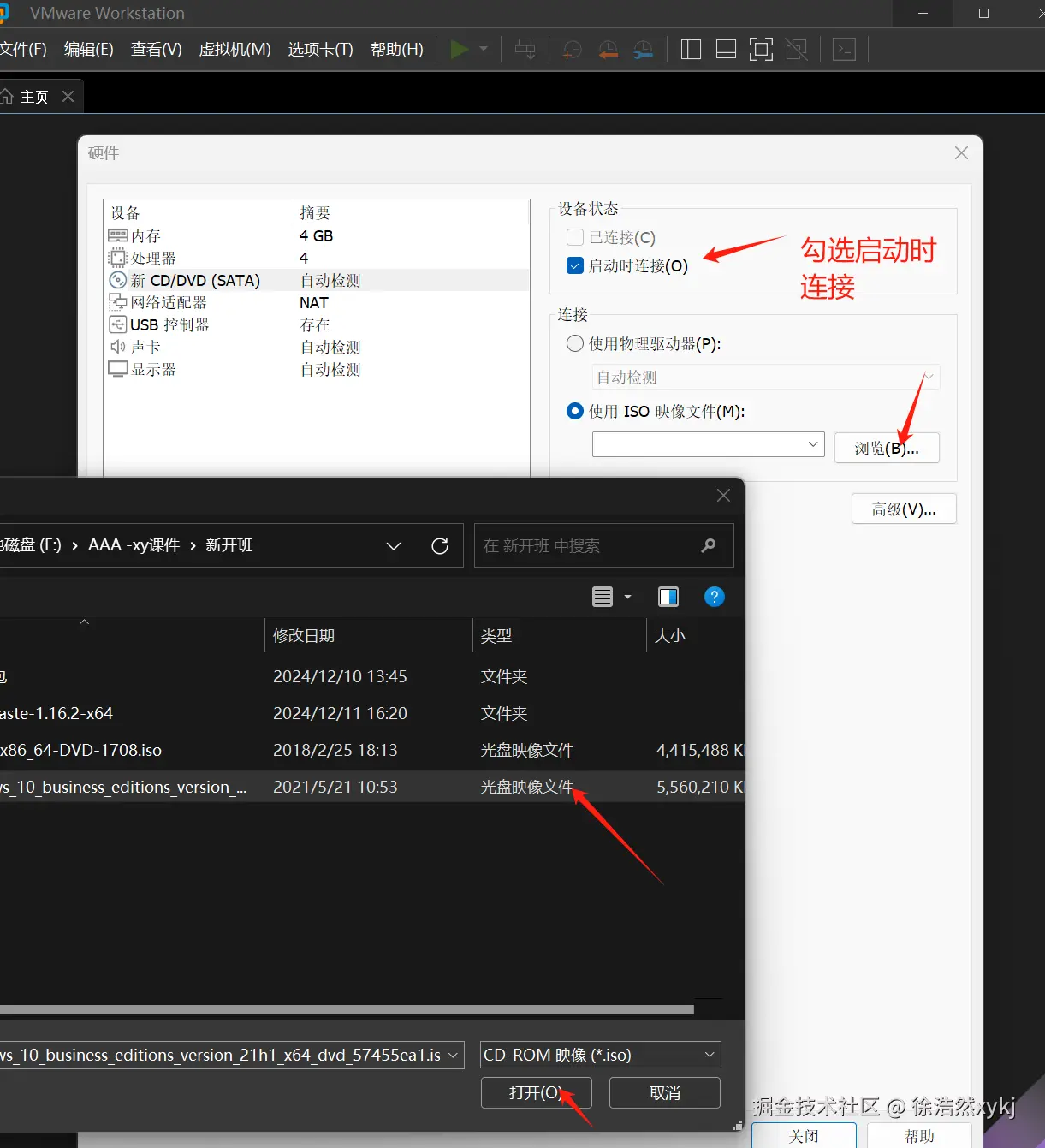
Task: Select the USB 控制器 device row
Action: pos(317,324)
